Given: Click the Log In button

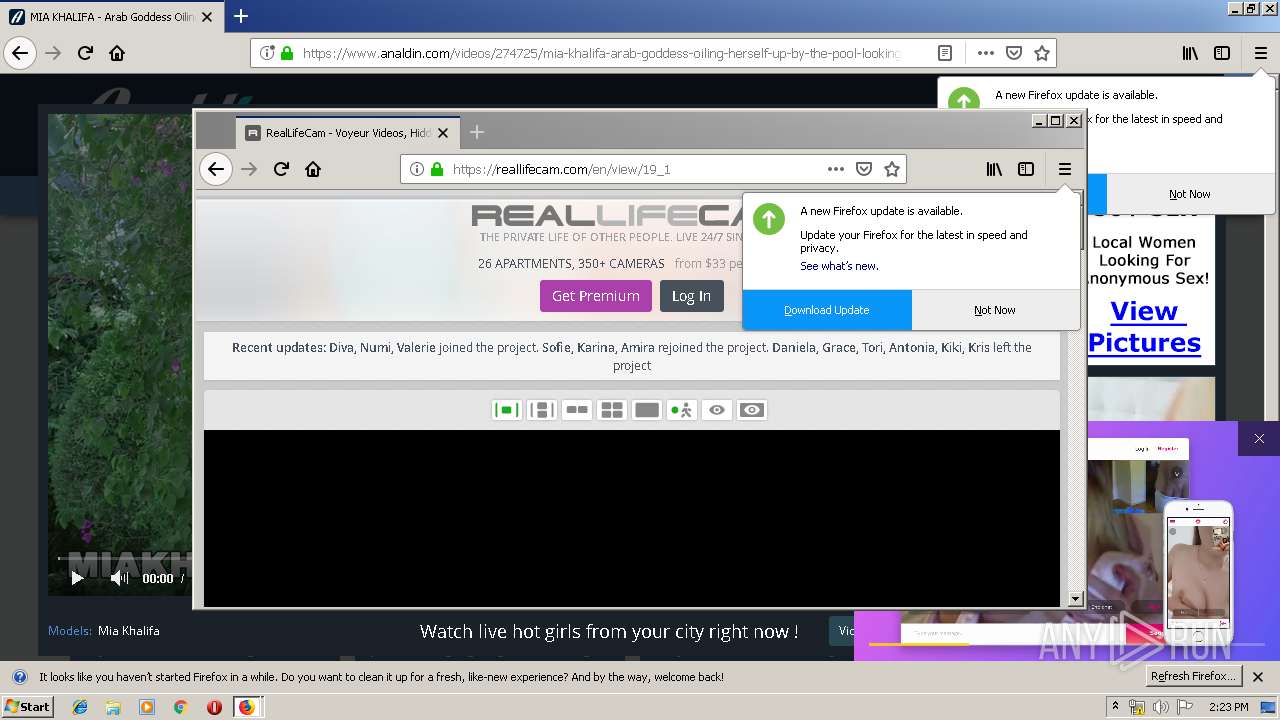Looking at the screenshot, I should click(691, 296).
